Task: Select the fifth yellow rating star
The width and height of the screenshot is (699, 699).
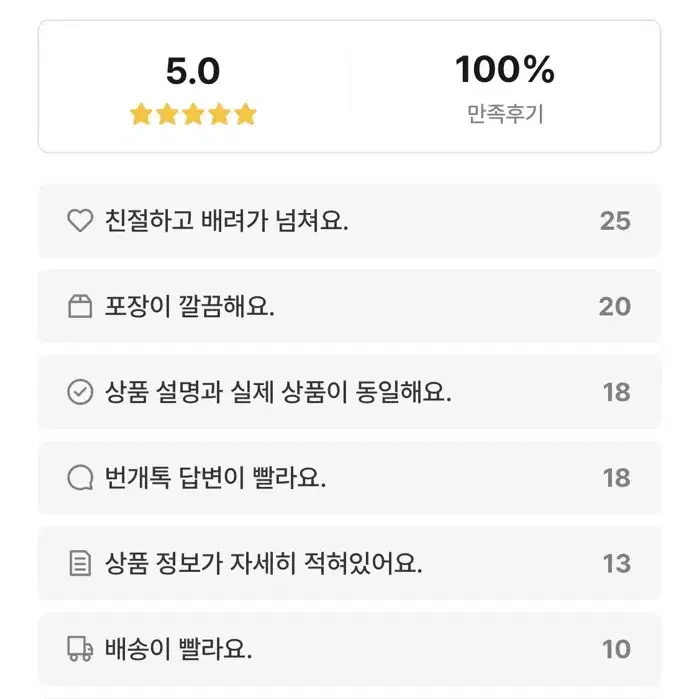Action: point(246,114)
